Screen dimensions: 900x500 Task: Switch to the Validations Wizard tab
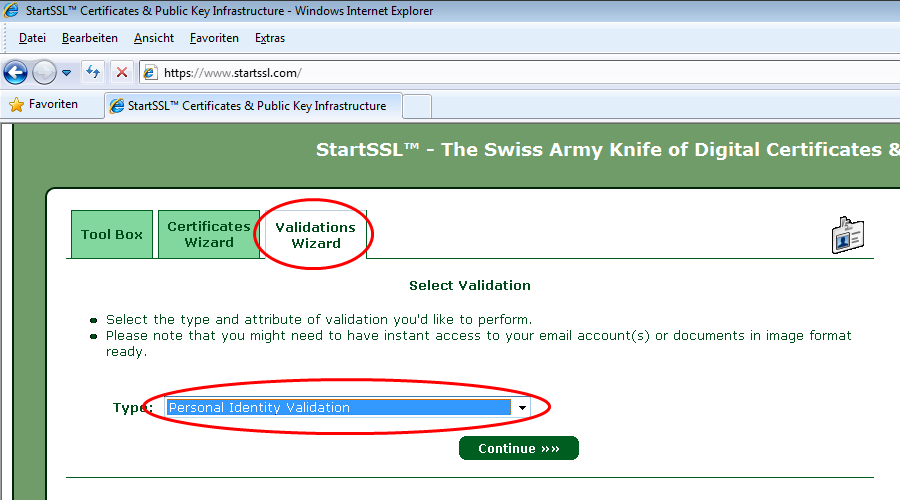pos(316,235)
